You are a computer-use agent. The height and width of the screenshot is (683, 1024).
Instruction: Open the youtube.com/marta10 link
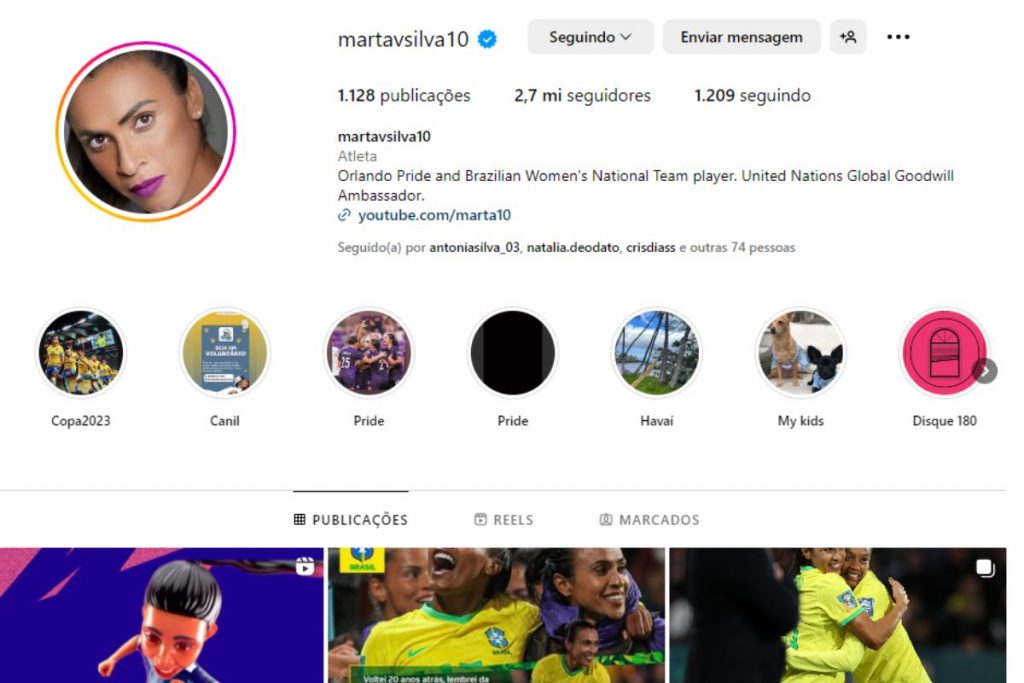pos(434,215)
